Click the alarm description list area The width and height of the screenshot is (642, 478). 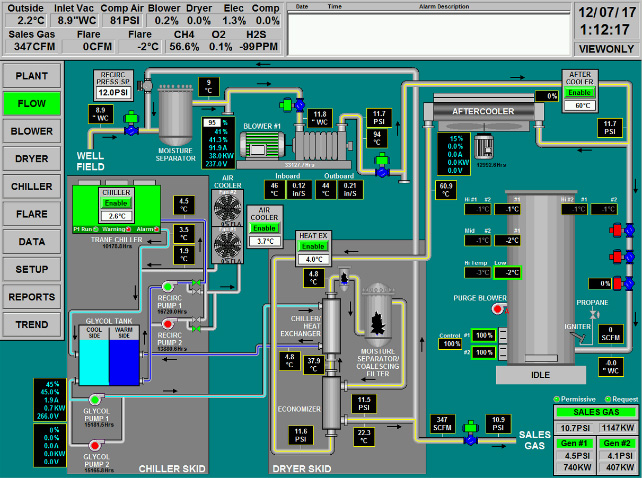(x=429, y=34)
